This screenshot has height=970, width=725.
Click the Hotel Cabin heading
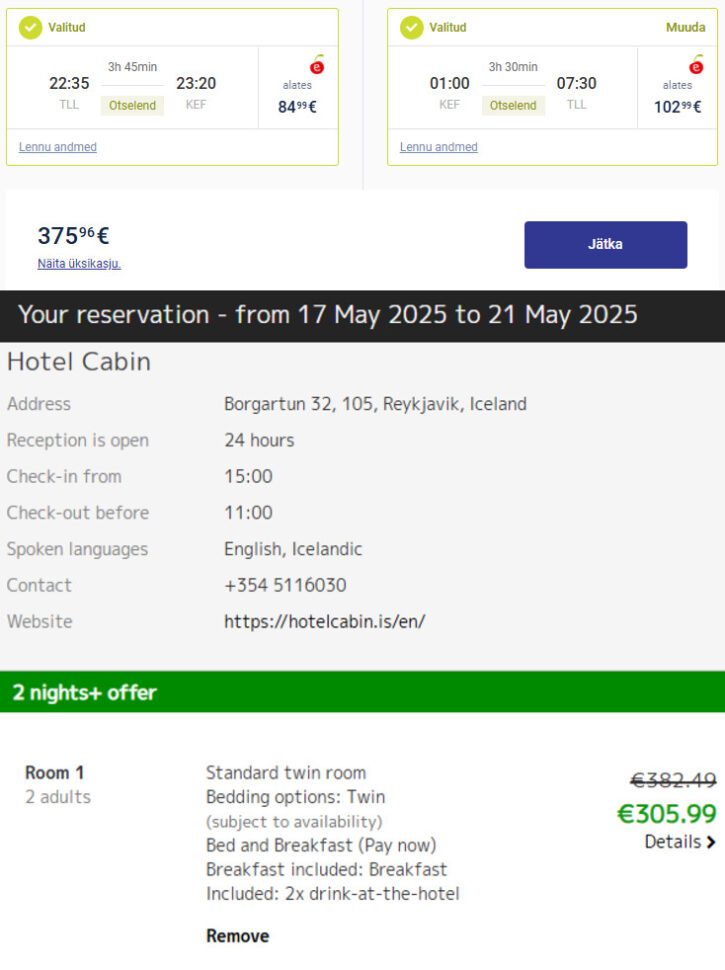(x=79, y=361)
